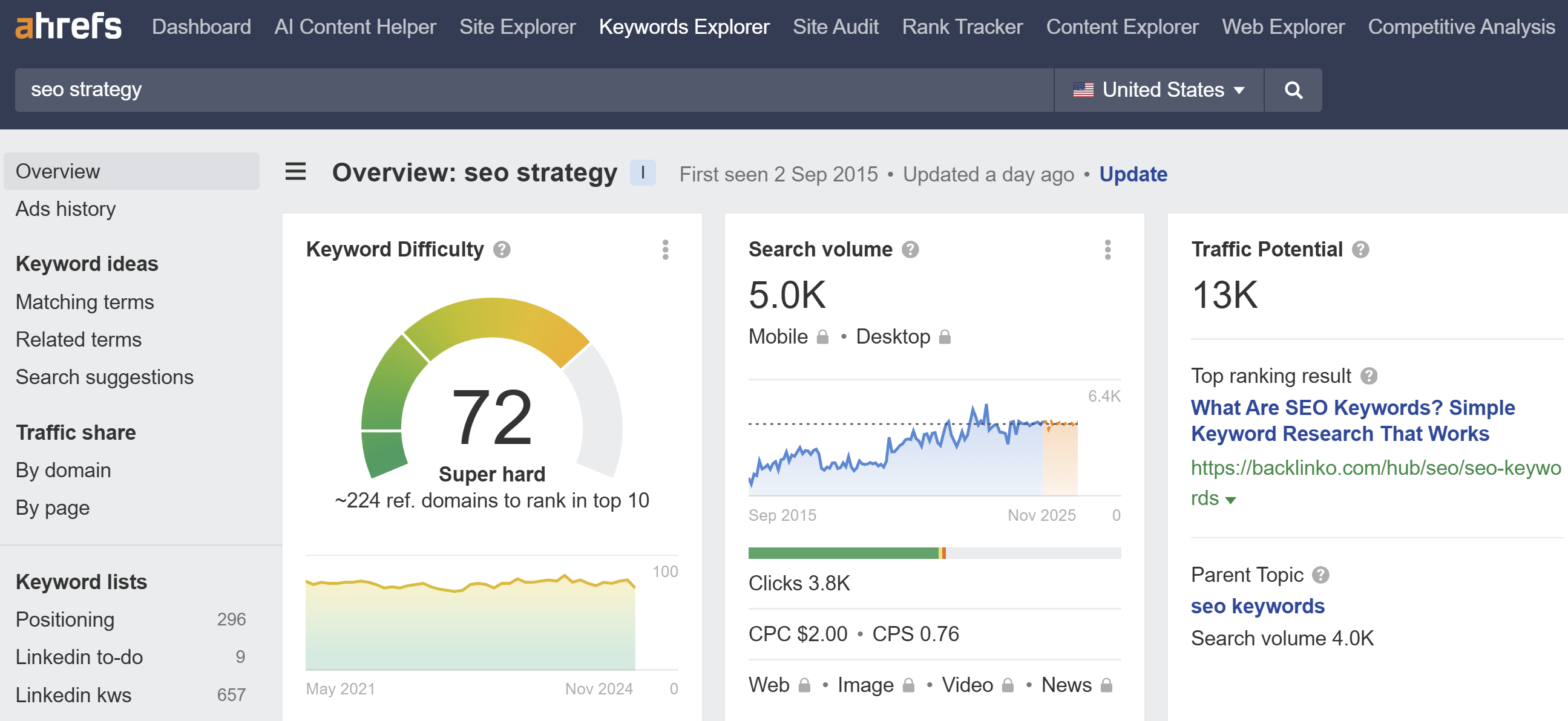The width and height of the screenshot is (1568, 721).
Task: Click the ahrefs logo
Action: 68,27
